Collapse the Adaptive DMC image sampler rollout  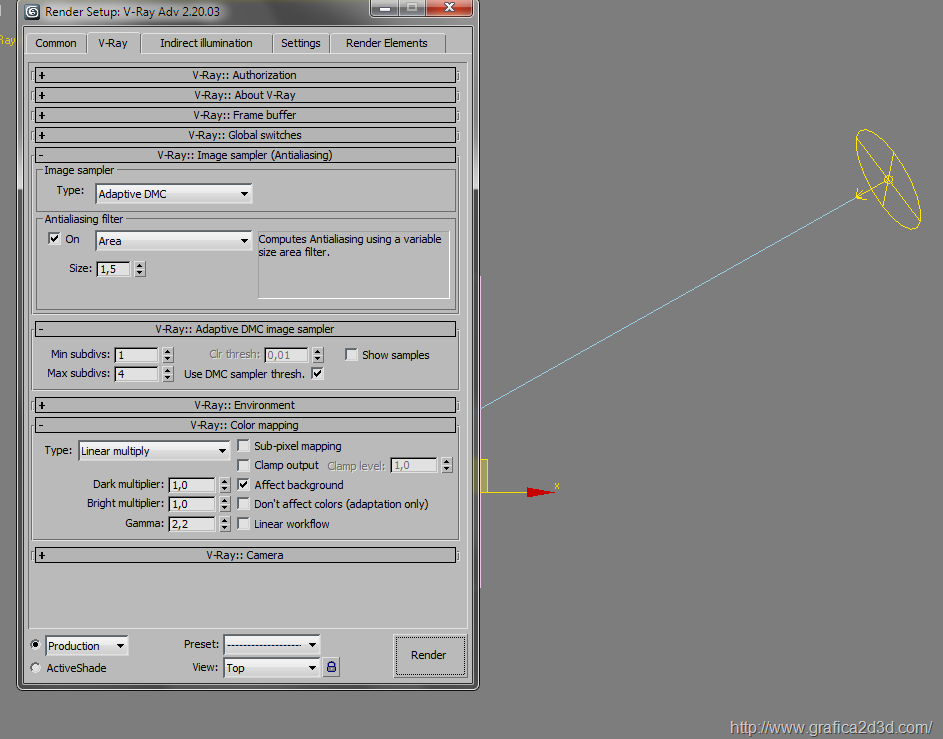[245, 329]
